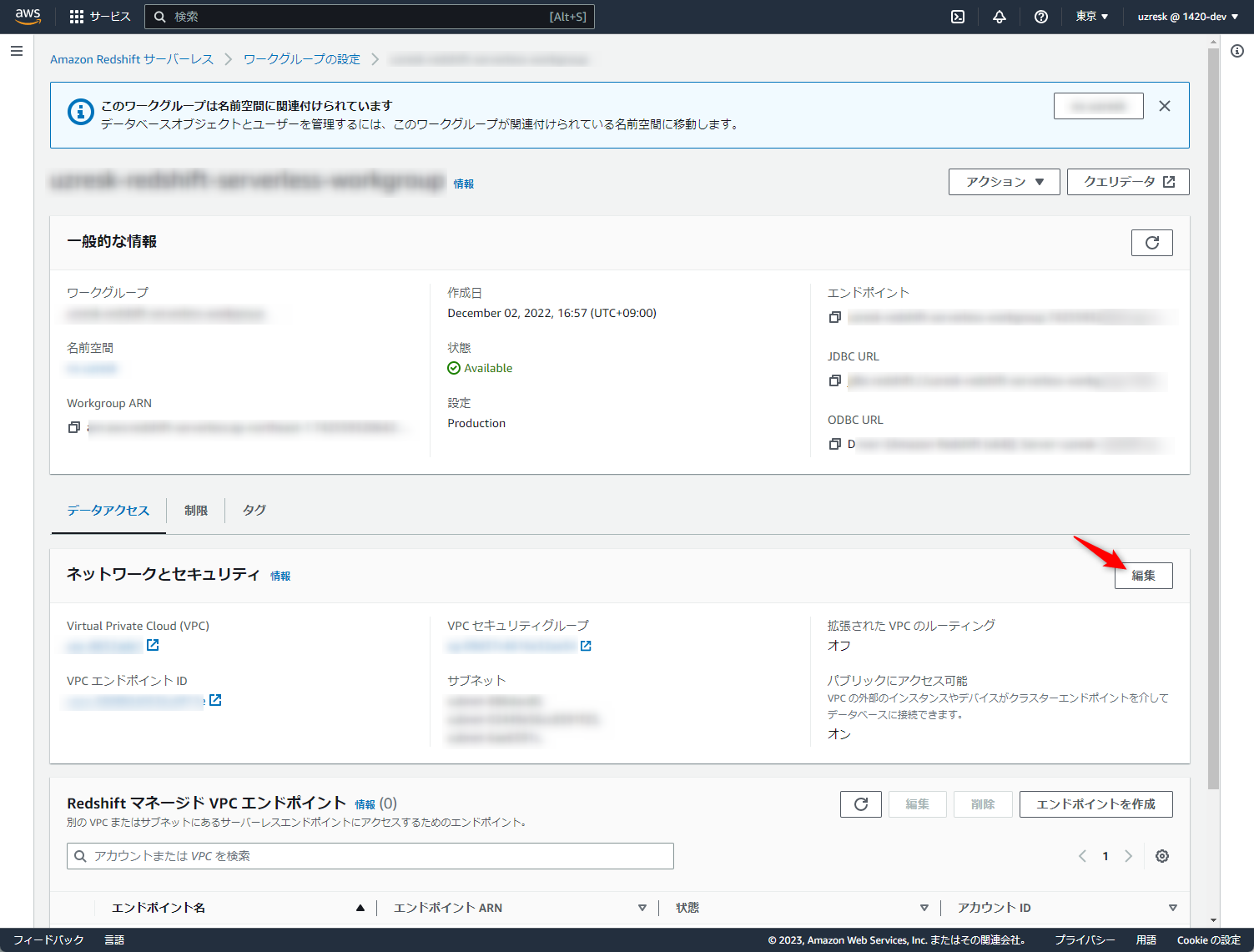The height and width of the screenshot is (952, 1254).
Task: Select the Available status text
Action: (x=488, y=368)
